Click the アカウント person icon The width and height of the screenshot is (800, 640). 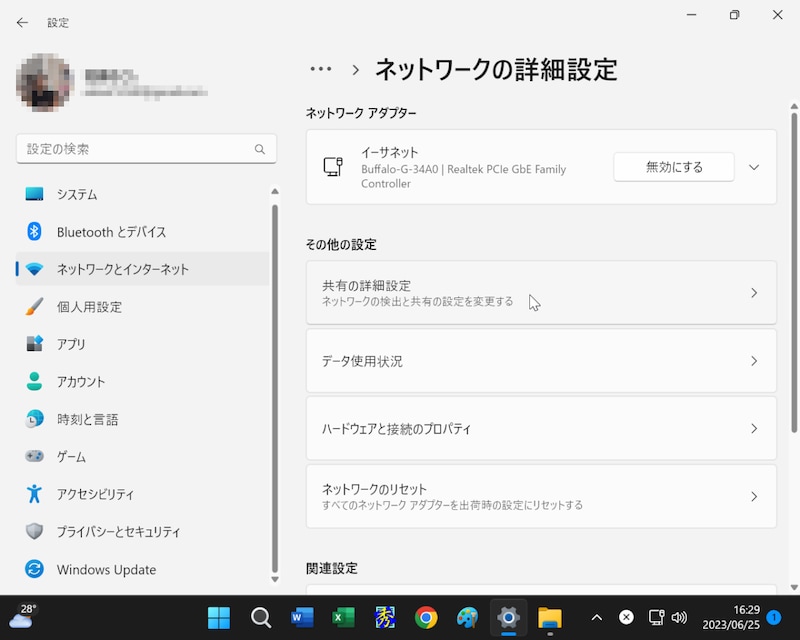[35, 382]
